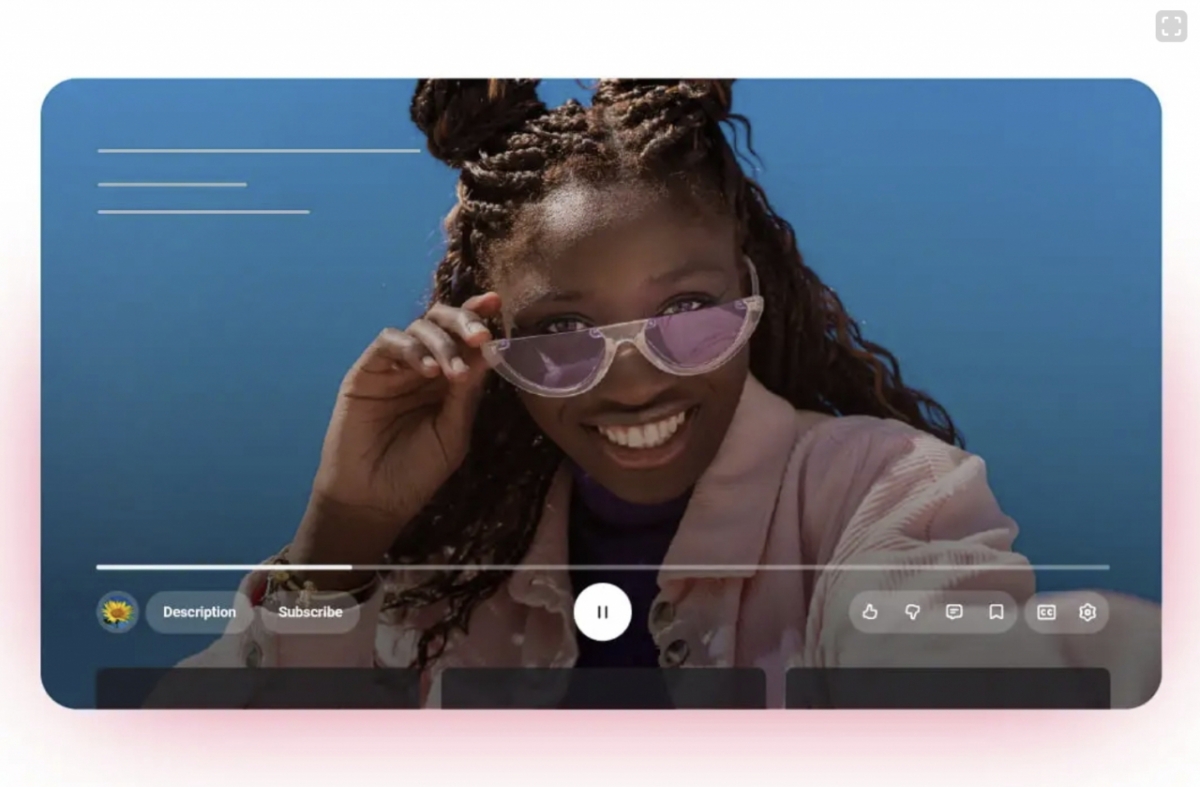The image size is (1200, 787).
Task: Save video with the bookmark icon
Action: pyautogui.click(x=996, y=612)
